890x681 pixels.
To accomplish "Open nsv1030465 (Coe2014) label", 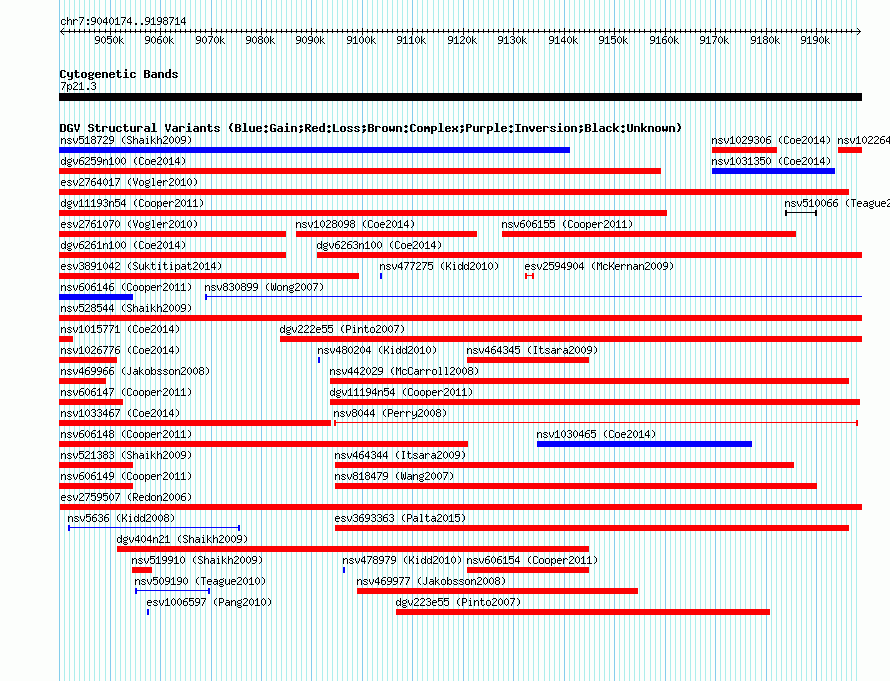I will tap(597, 434).
